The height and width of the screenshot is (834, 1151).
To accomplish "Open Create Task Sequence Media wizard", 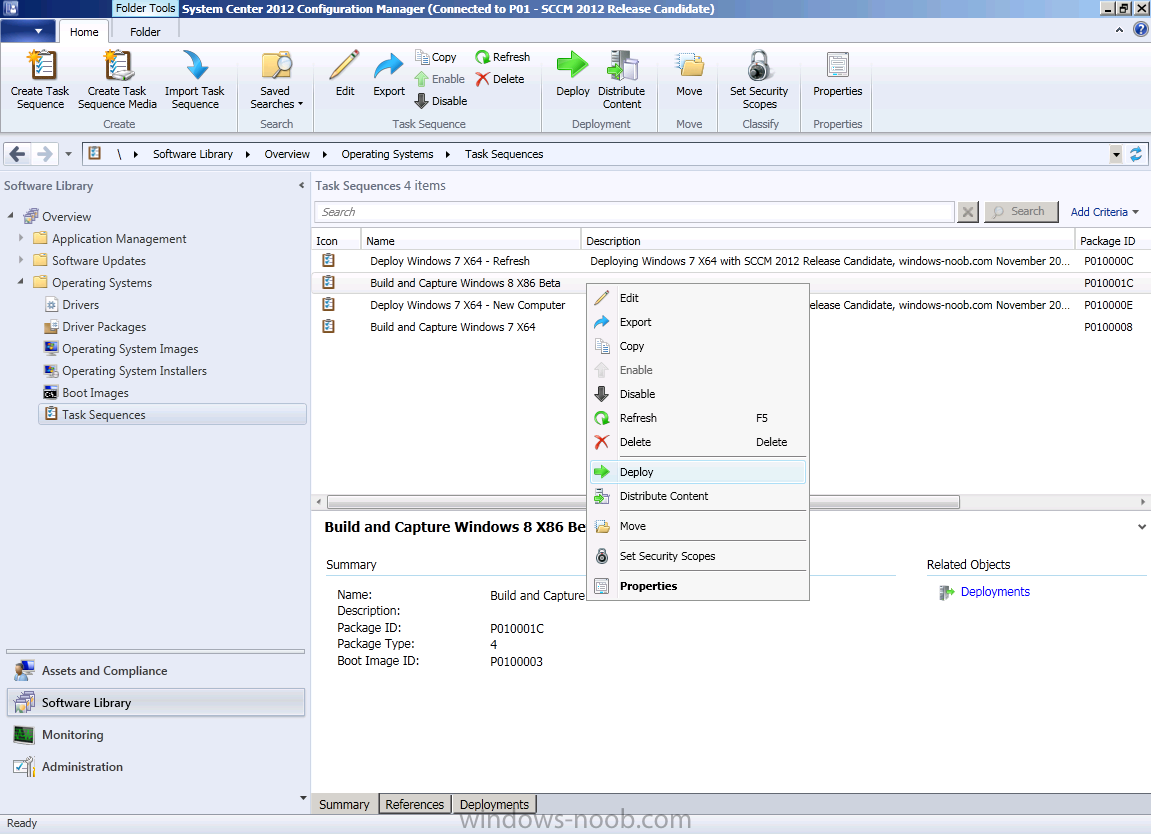I will 117,79.
